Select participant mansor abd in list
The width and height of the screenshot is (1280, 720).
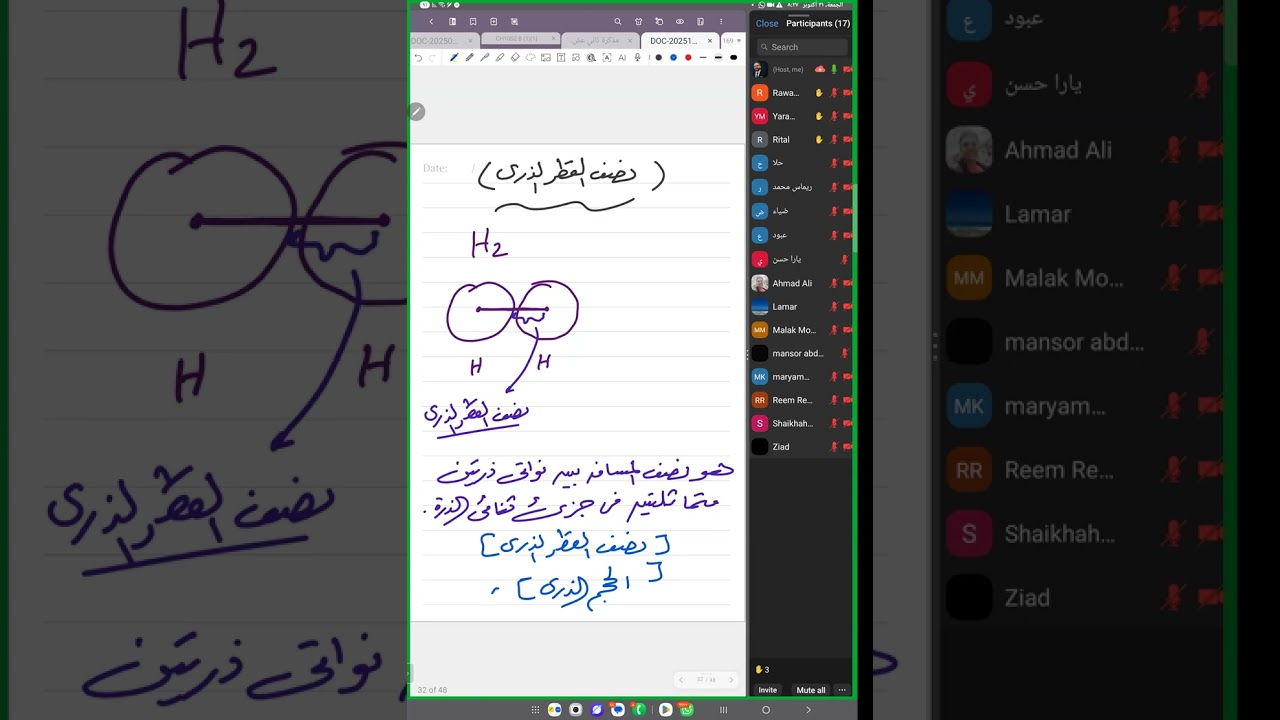802,353
